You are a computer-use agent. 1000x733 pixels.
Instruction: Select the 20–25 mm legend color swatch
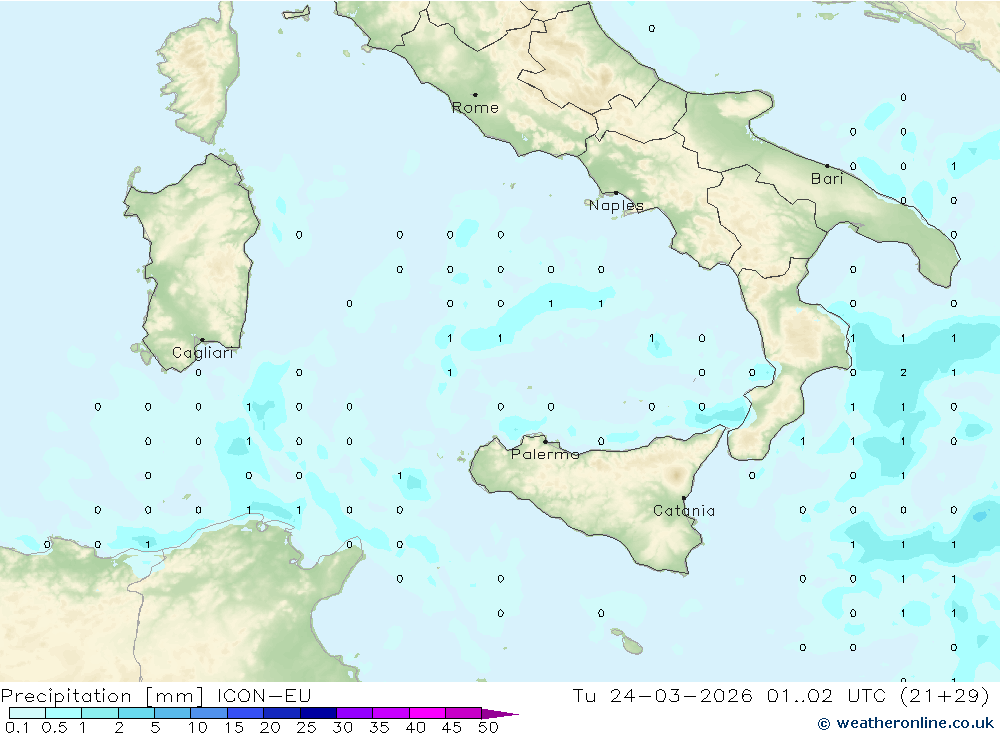(282, 713)
